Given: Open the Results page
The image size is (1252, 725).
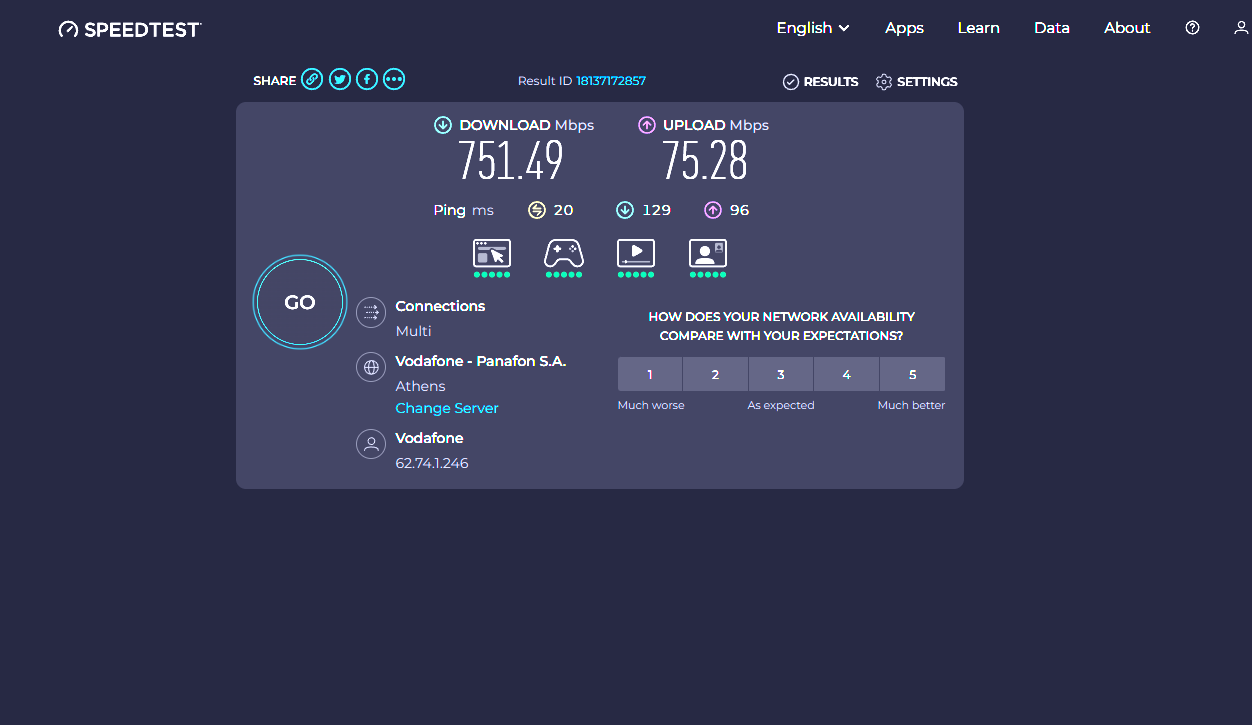Looking at the screenshot, I should pos(820,82).
